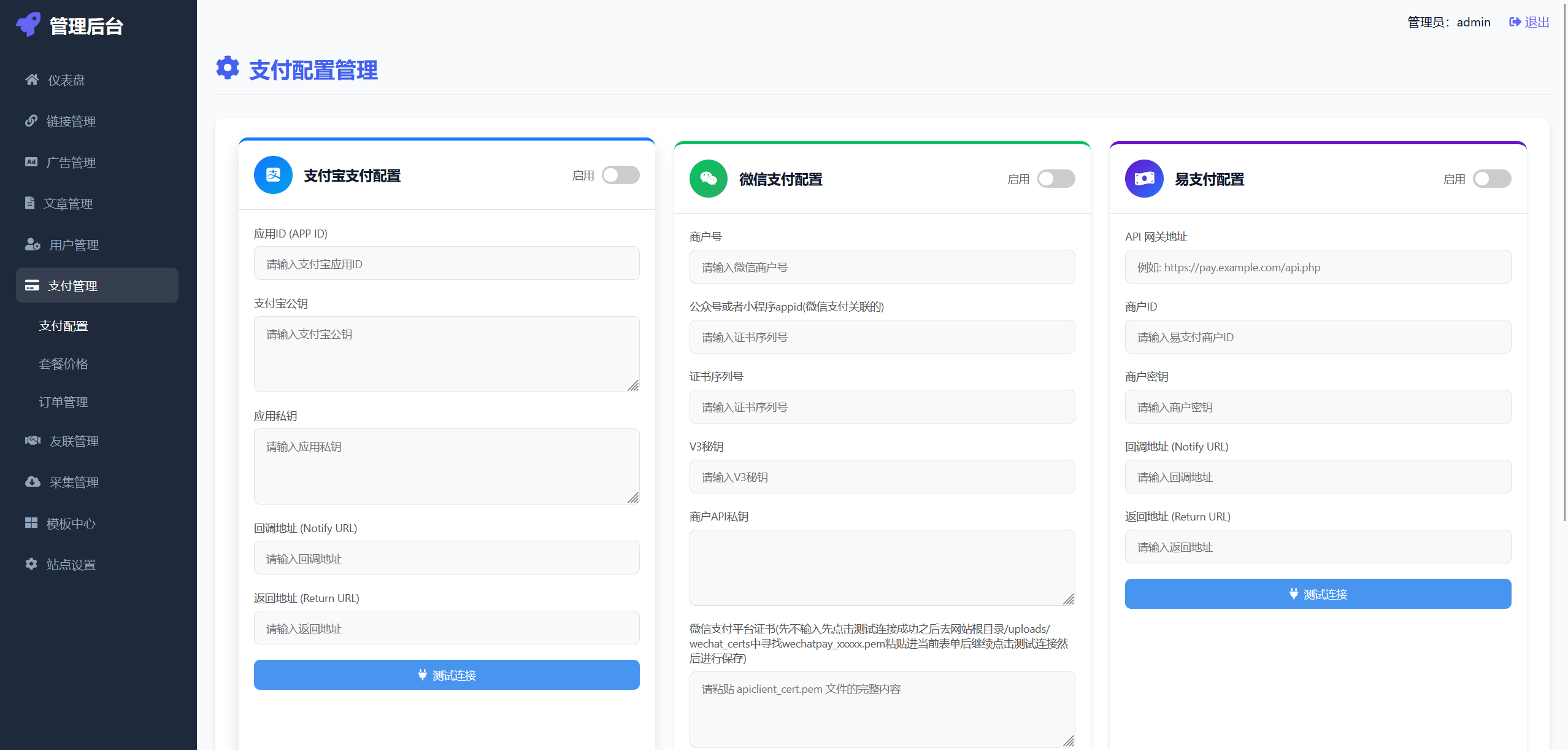This screenshot has width=1568, height=750.
Task: Open the 订单管理 menu item
Action: coord(63,401)
